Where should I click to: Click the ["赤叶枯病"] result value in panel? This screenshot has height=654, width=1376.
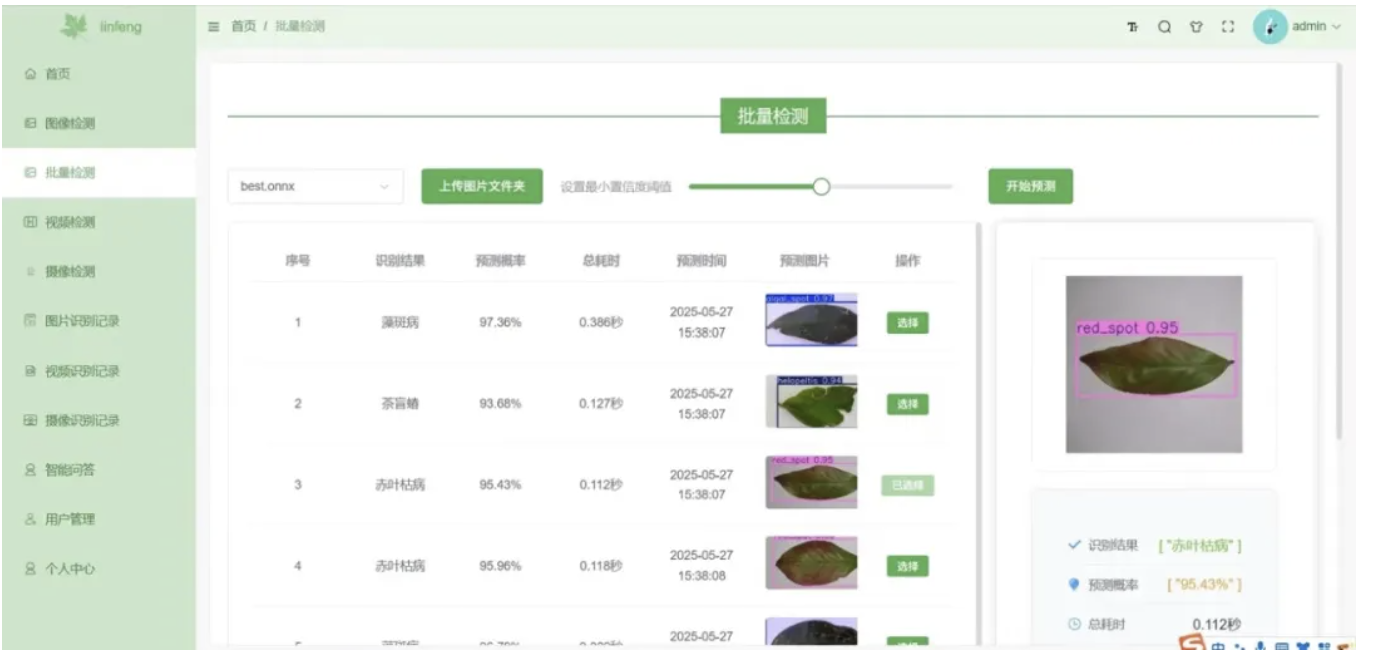(1200, 546)
